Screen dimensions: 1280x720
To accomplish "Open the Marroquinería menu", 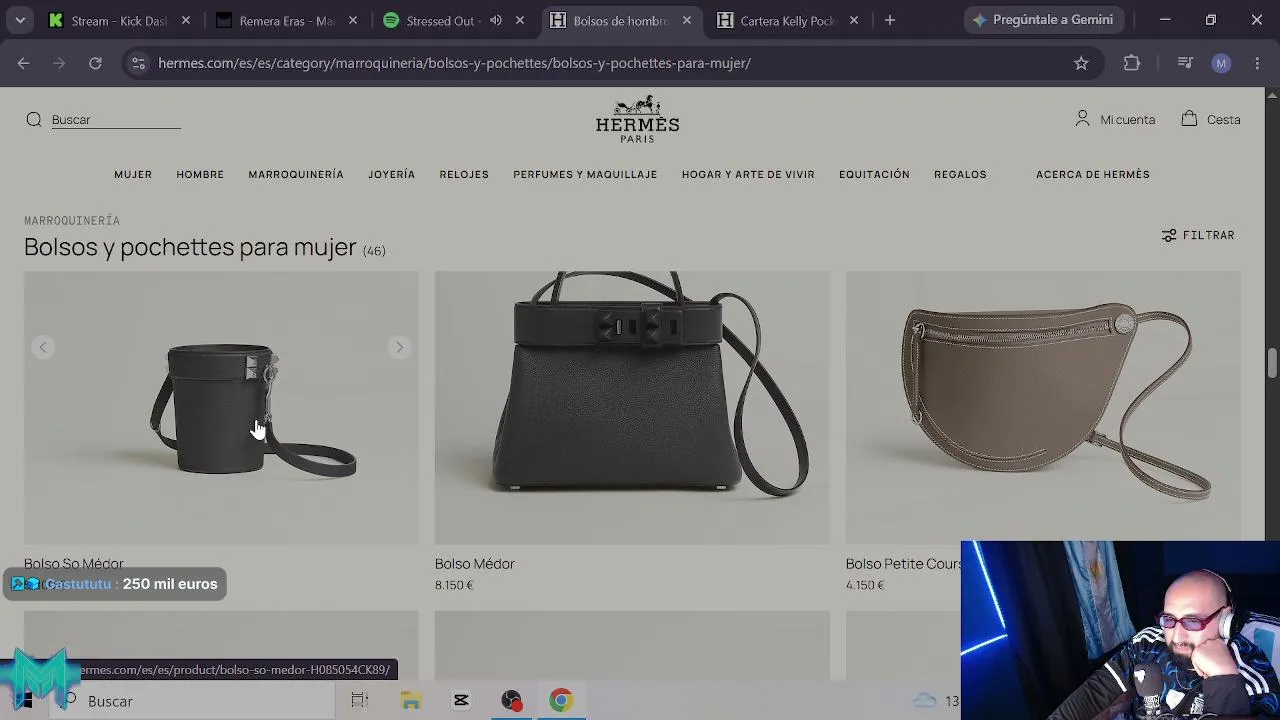I will 296,174.
